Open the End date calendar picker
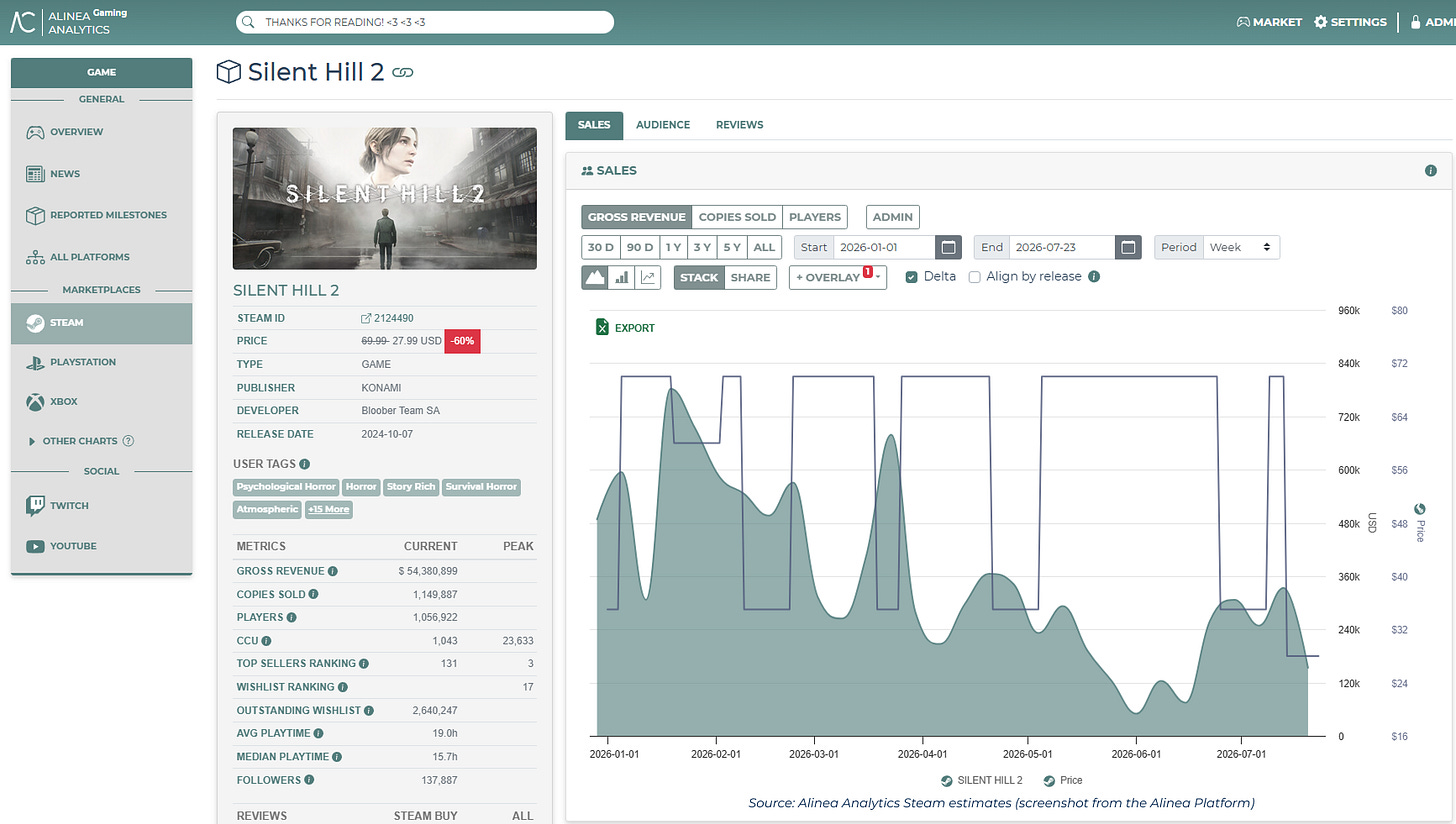The width and height of the screenshot is (1456, 824). [1128, 247]
